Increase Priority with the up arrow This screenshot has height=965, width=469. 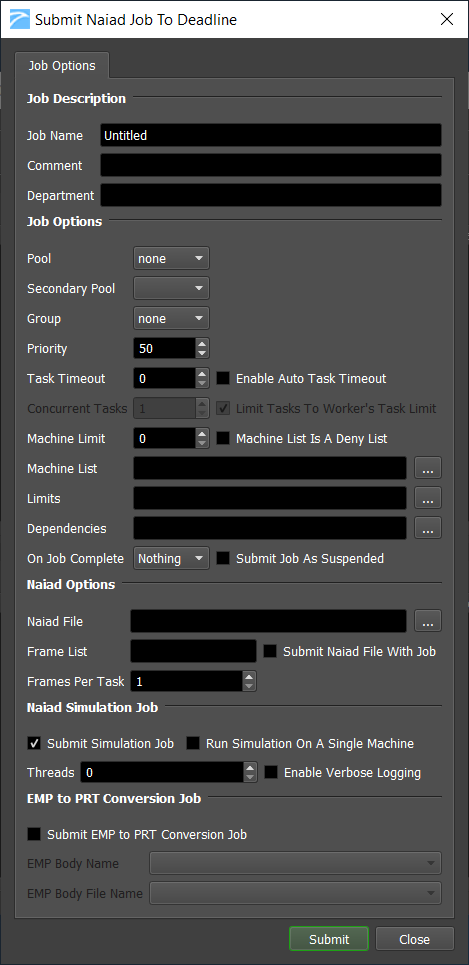202,343
